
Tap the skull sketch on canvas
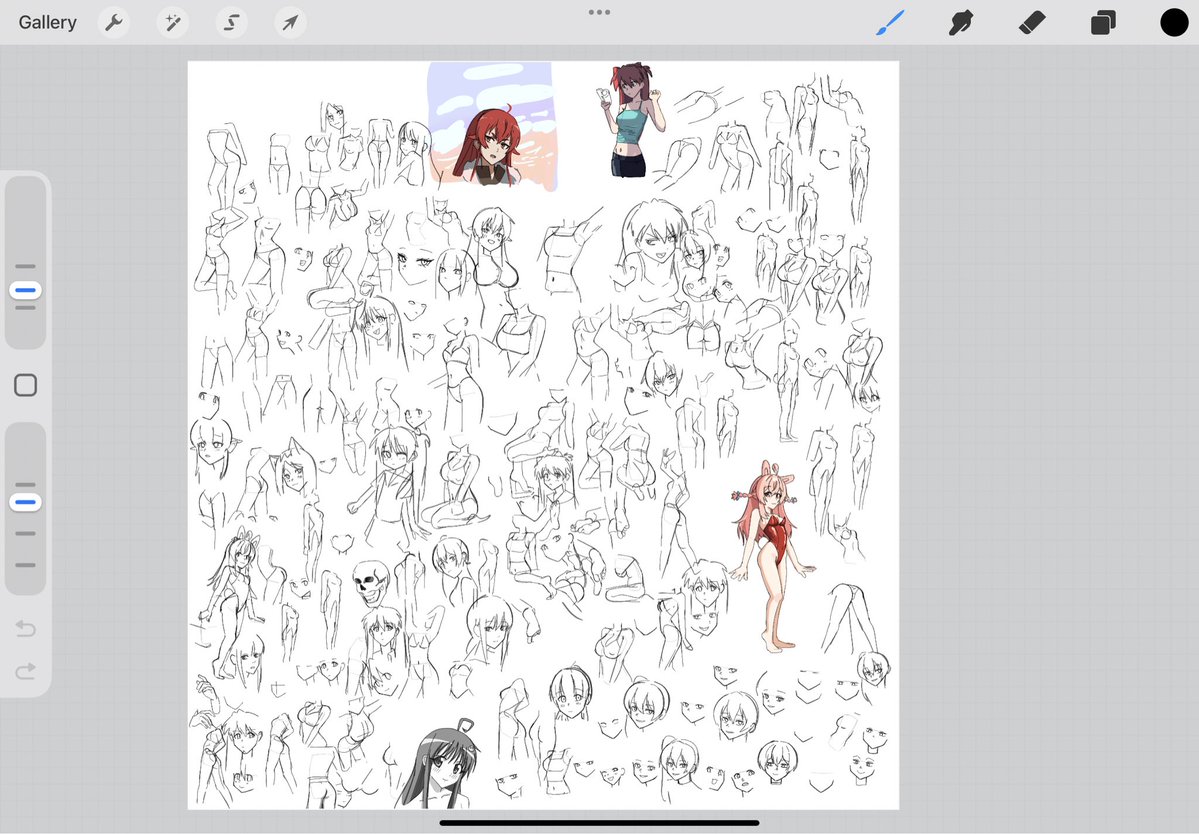click(x=371, y=583)
